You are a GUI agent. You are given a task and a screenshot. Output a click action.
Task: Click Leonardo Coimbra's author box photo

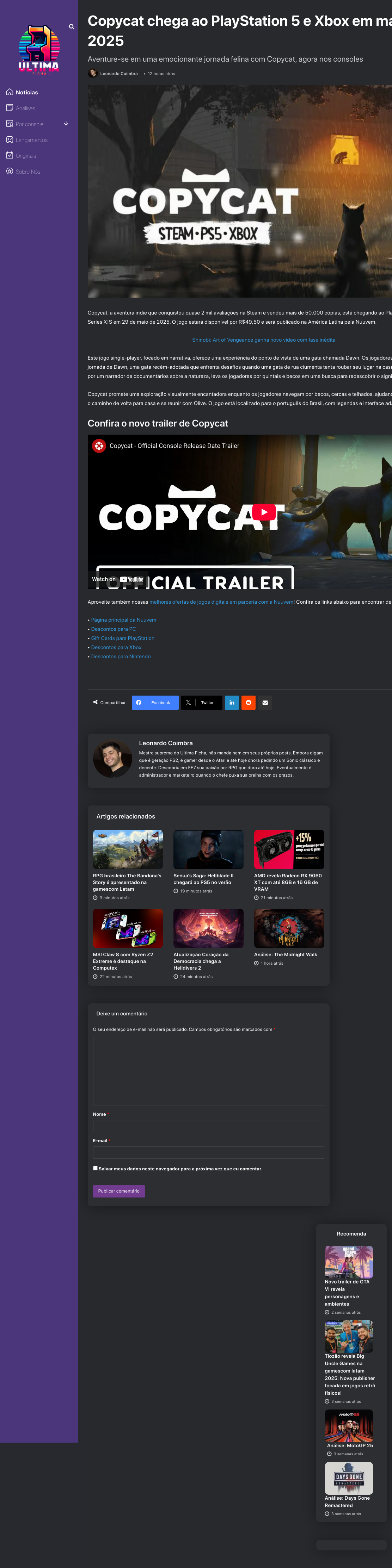[112, 759]
